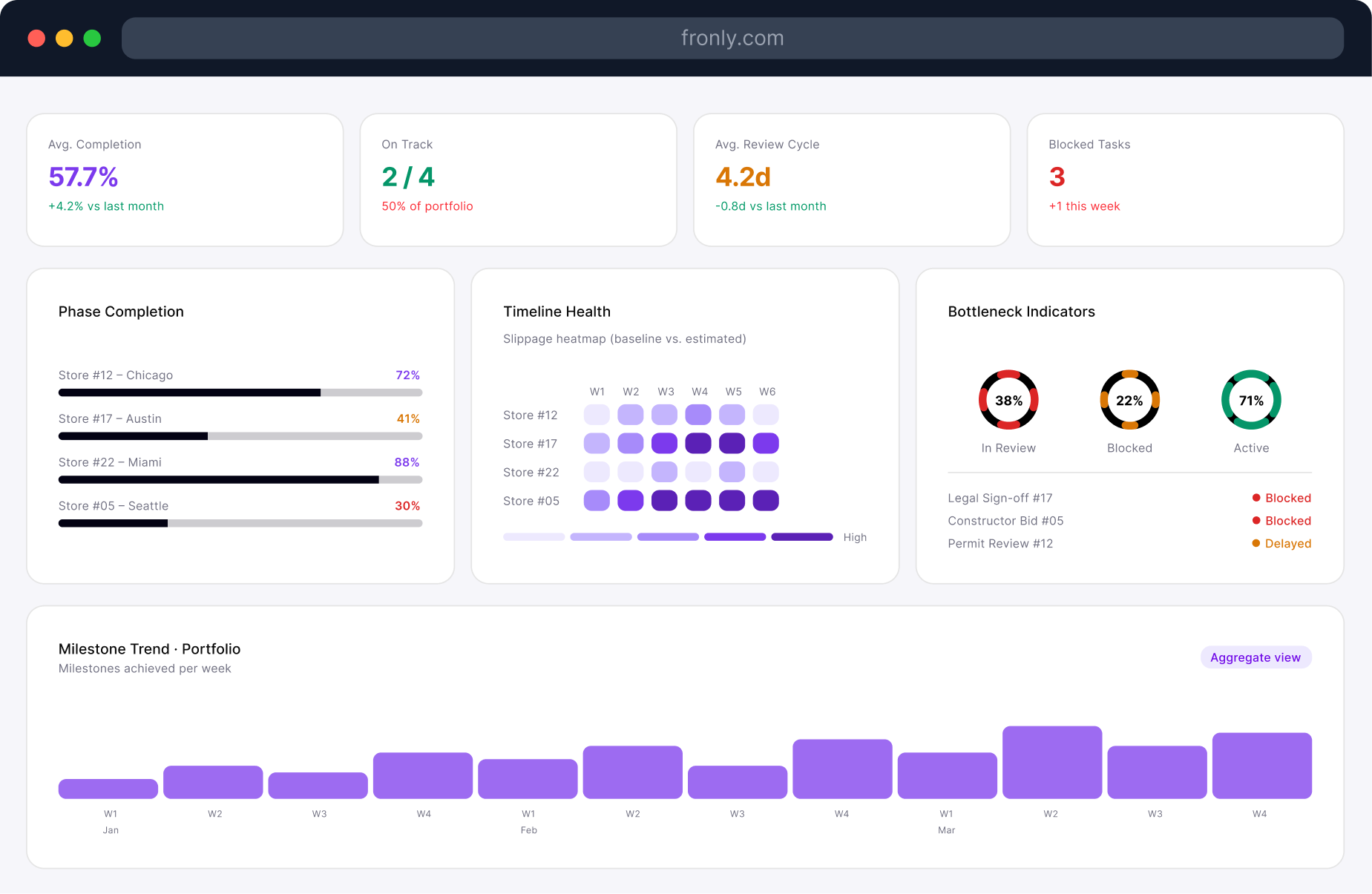Click the Store #17 heatmap row label
The image size is (1372, 894).
point(530,444)
